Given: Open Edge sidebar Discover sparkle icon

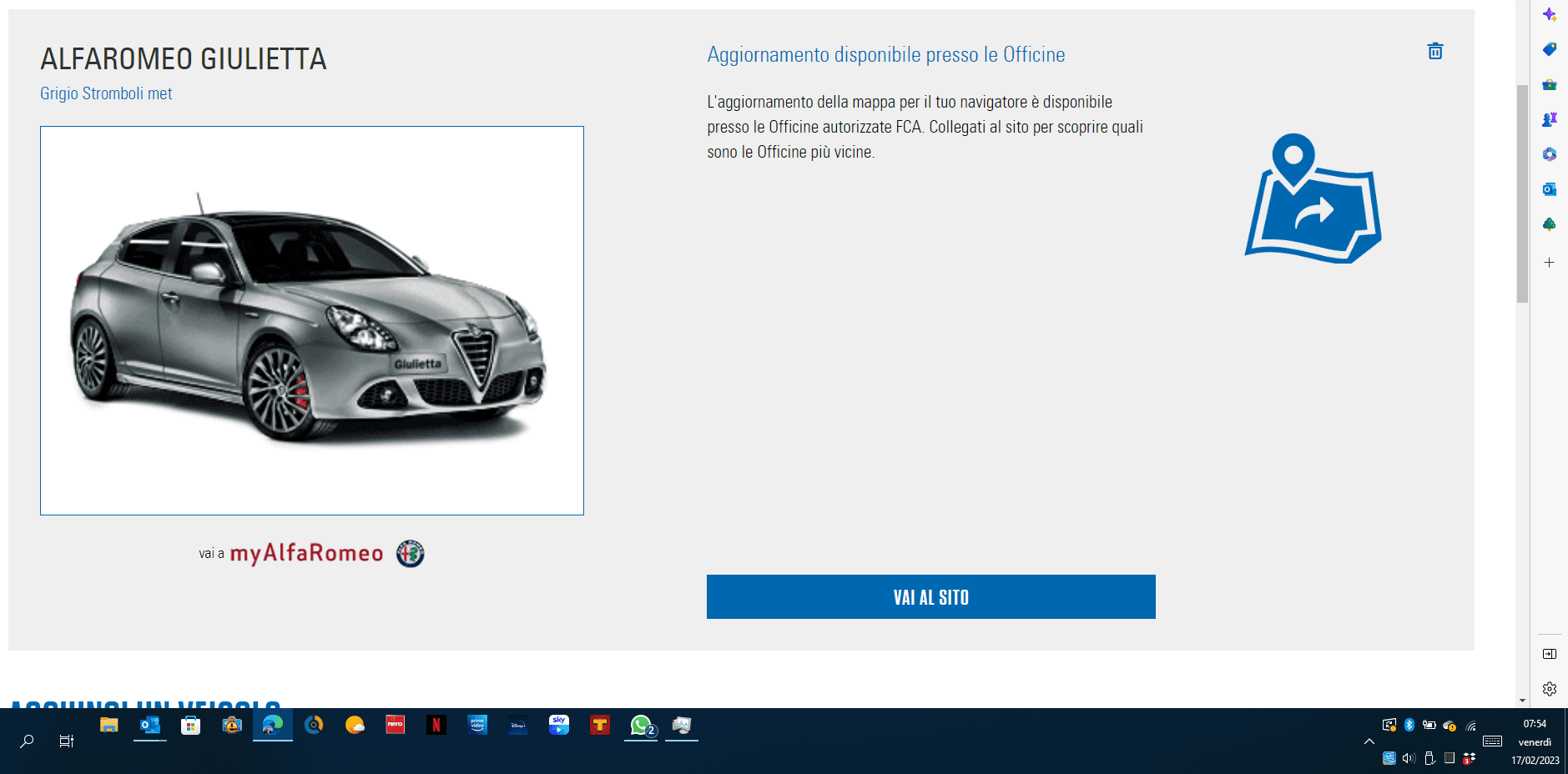Looking at the screenshot, I should click(1549, 14).
